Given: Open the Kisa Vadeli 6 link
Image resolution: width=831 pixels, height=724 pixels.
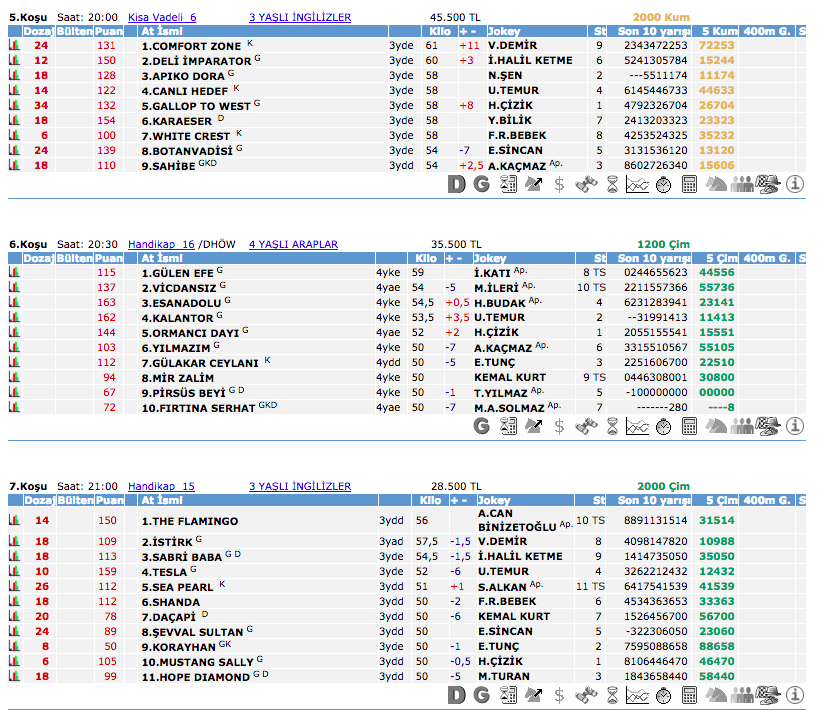Looking at the screenshot, I should click(162, 18).
